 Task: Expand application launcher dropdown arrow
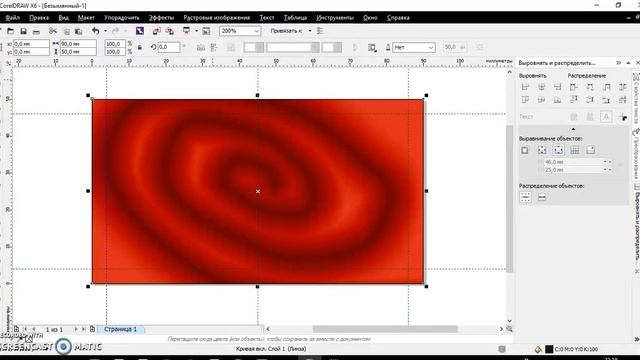coord(196,31)
